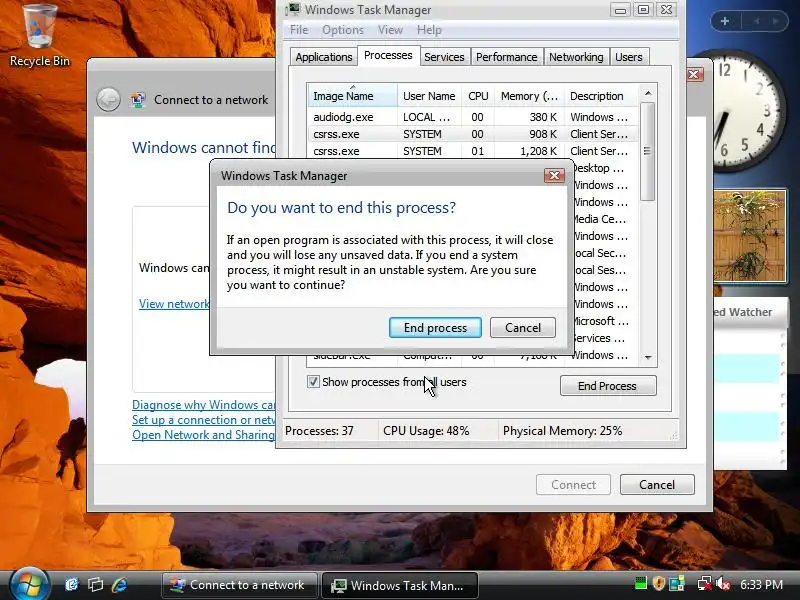Click Cancel in Connect to a network
Viewport: 800px width, 600px height.
(x=657, y=485)
